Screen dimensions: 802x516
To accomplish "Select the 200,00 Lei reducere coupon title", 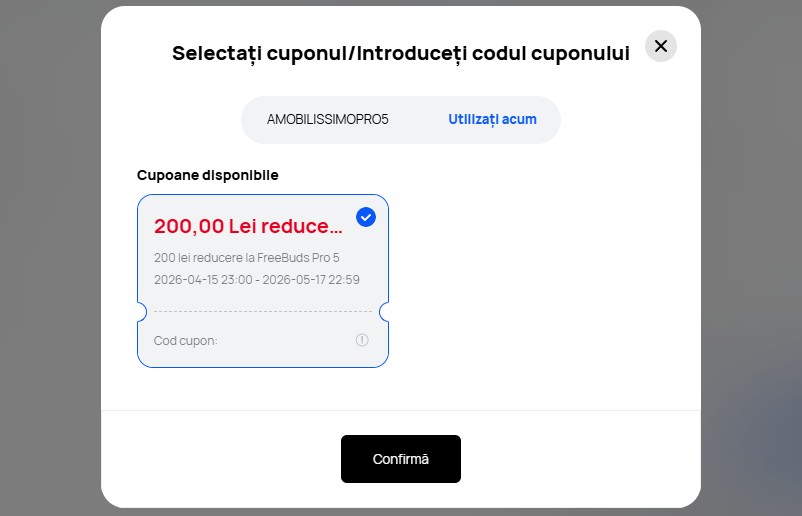I will tap(248, 226).
